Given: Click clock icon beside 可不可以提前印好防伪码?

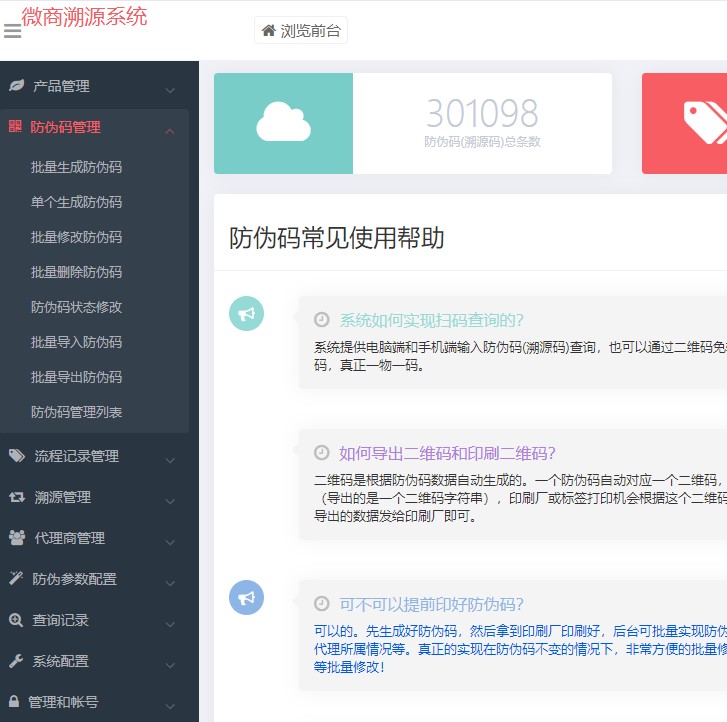Looking at the screenshot, I should [x=321, y=604].
